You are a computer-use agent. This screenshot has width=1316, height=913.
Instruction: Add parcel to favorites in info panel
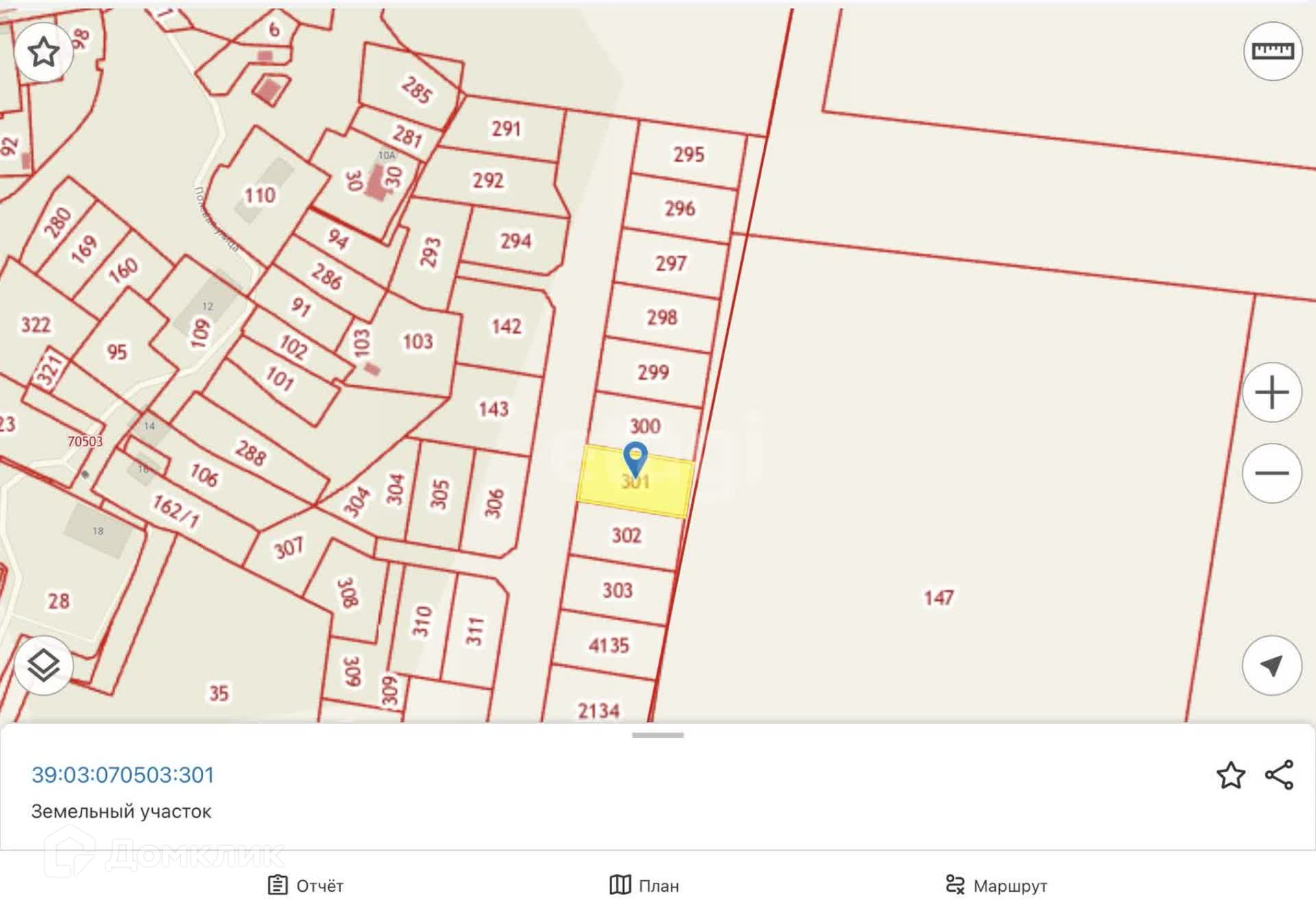point(1230,775)
